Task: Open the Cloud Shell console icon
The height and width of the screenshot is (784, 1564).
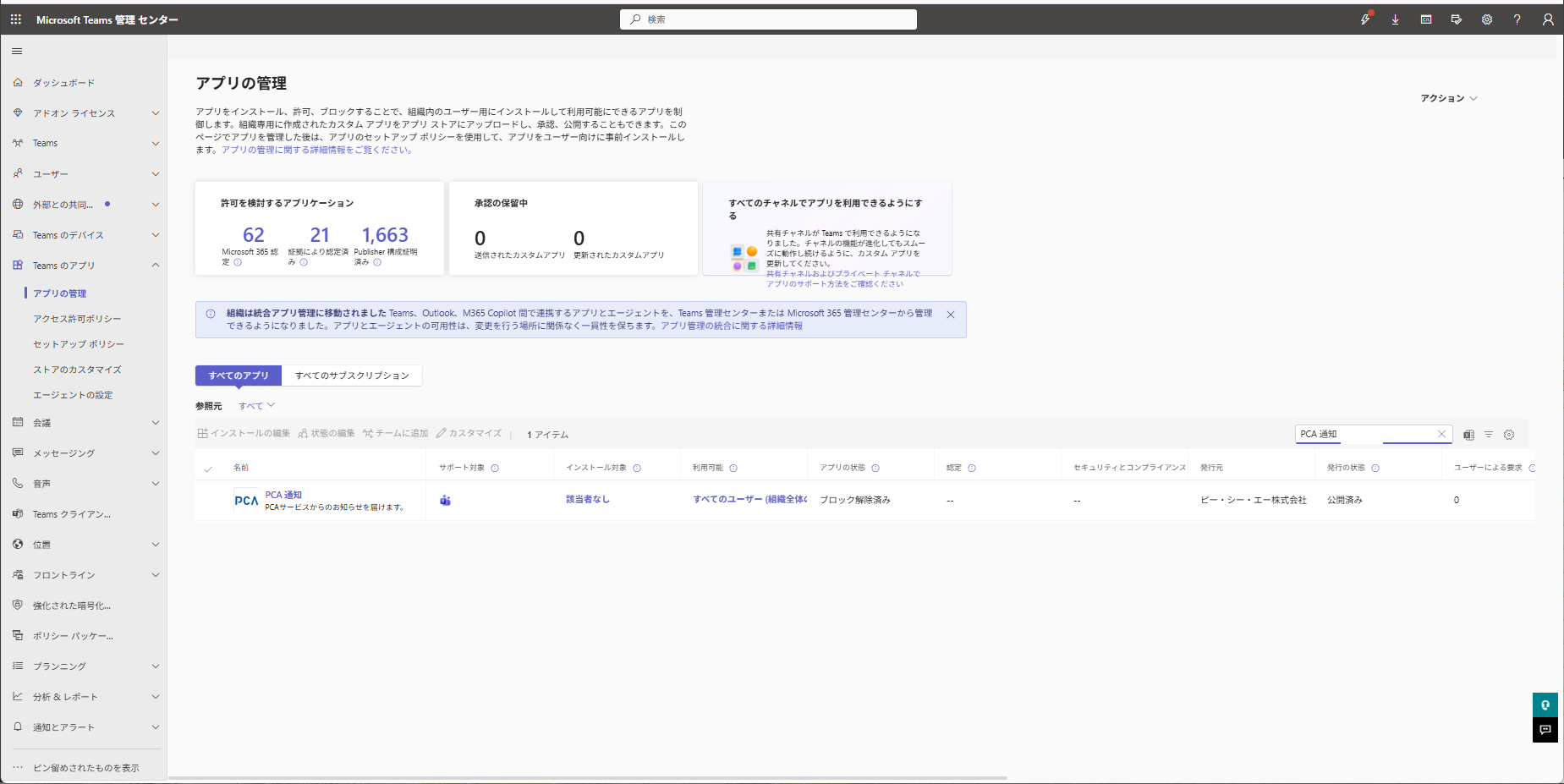Action: [x=1426, y=19]
